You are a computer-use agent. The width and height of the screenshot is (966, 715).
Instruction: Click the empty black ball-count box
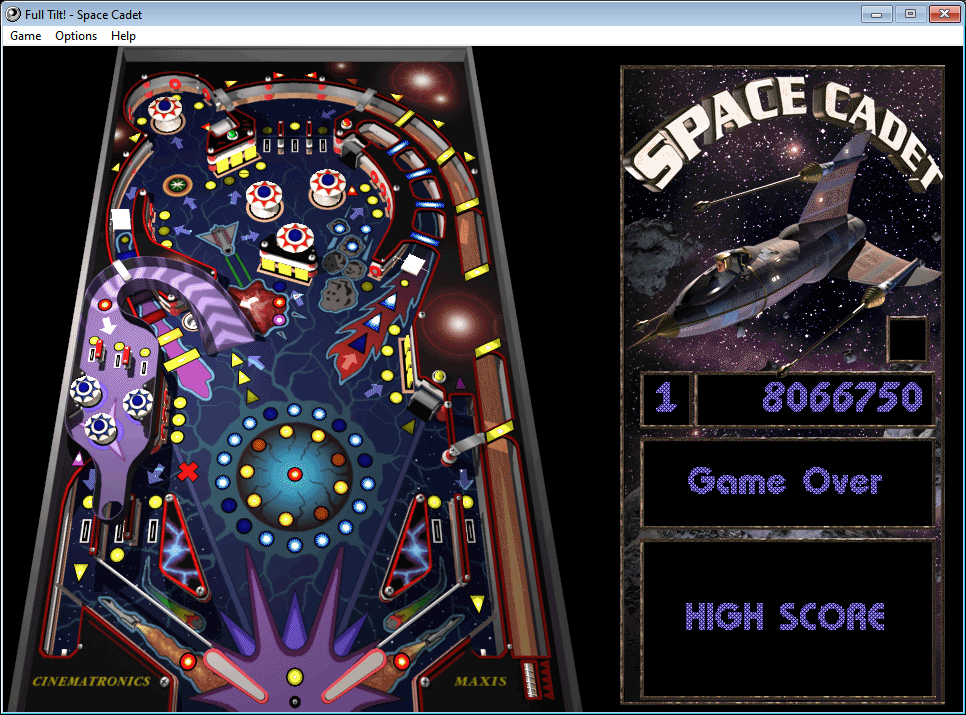point(907,339)
